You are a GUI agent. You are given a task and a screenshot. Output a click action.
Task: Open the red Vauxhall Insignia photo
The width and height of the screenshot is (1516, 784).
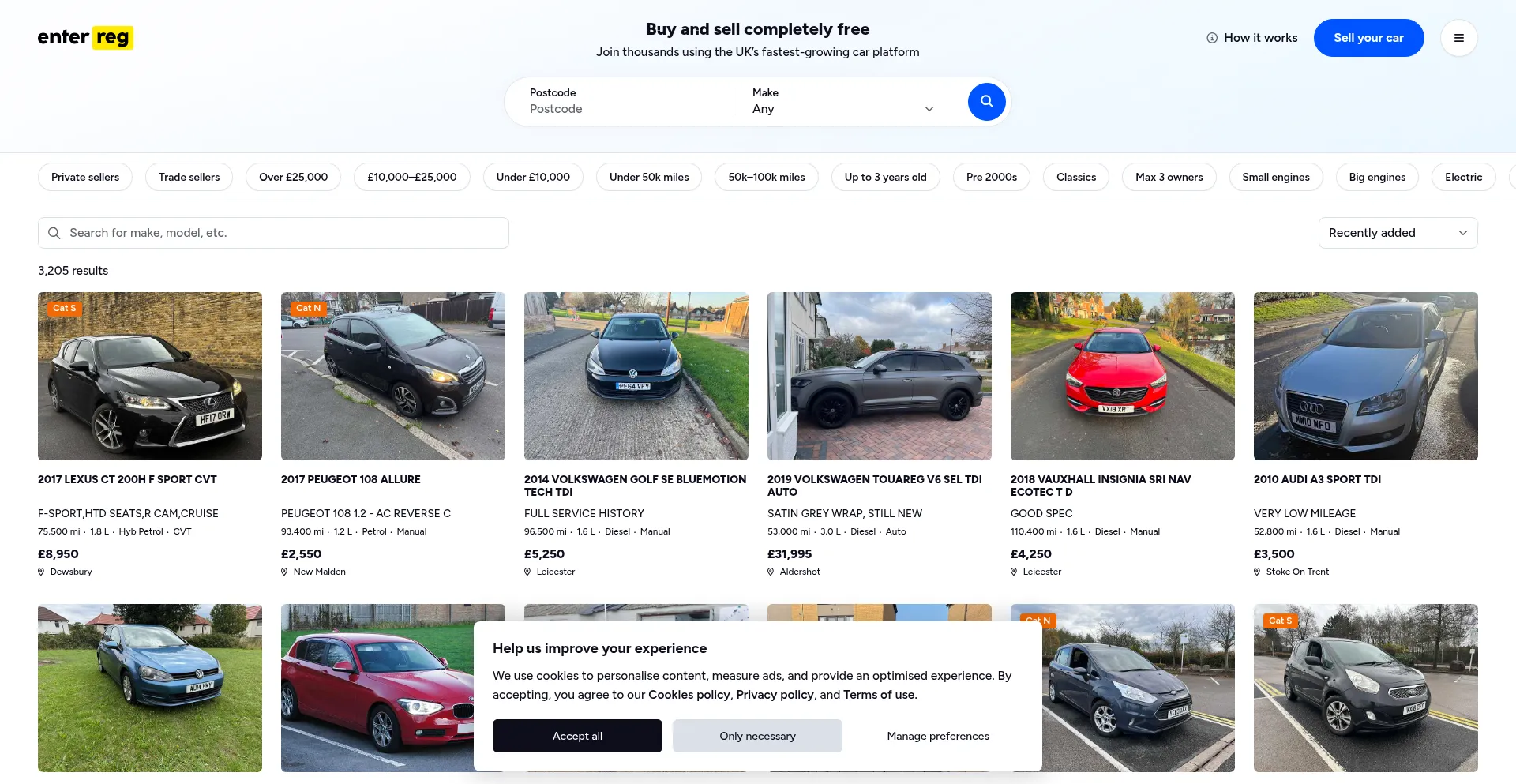click(x=1122, y=376)
